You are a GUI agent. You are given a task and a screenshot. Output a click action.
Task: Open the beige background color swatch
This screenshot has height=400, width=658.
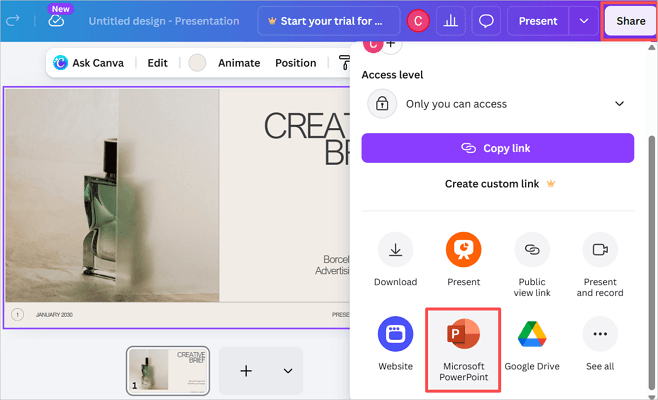pyautogui.click(x=197, y=63)
